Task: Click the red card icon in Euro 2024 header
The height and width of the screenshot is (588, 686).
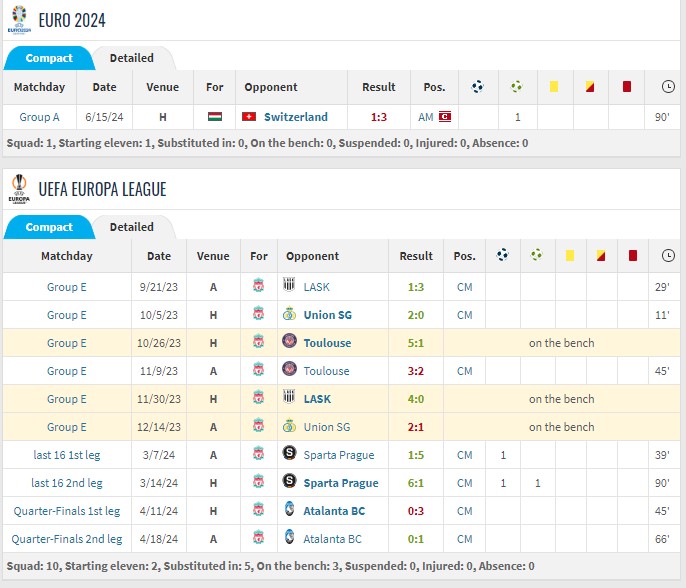Action: click(627, 87)
